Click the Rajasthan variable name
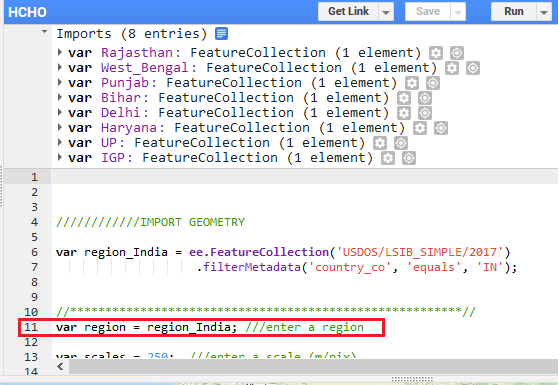 coord(137,53)
